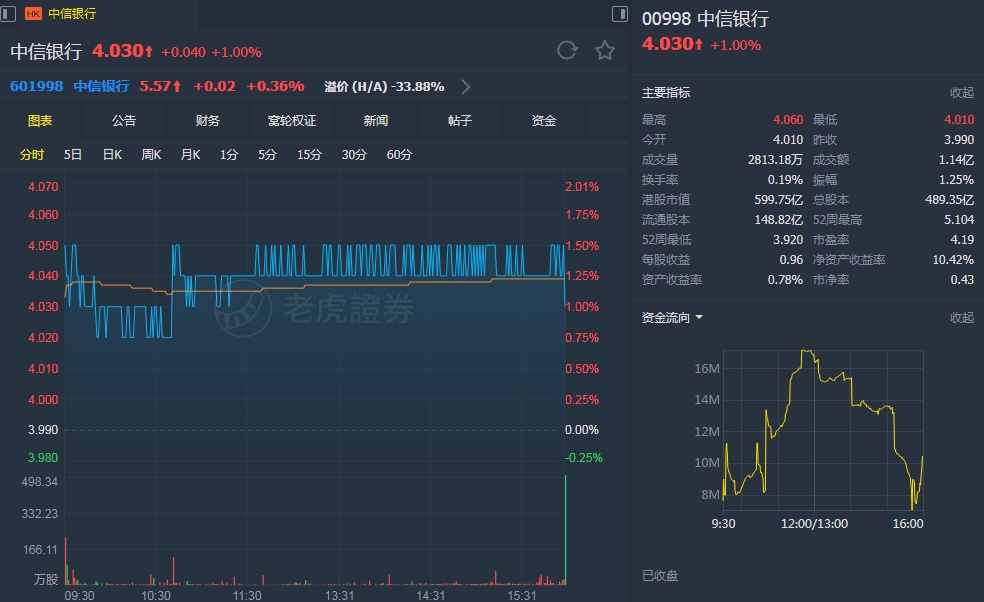Click the 498.34 volume axis label
This screenshot has width=984, height=602.
tap(40, 481)
